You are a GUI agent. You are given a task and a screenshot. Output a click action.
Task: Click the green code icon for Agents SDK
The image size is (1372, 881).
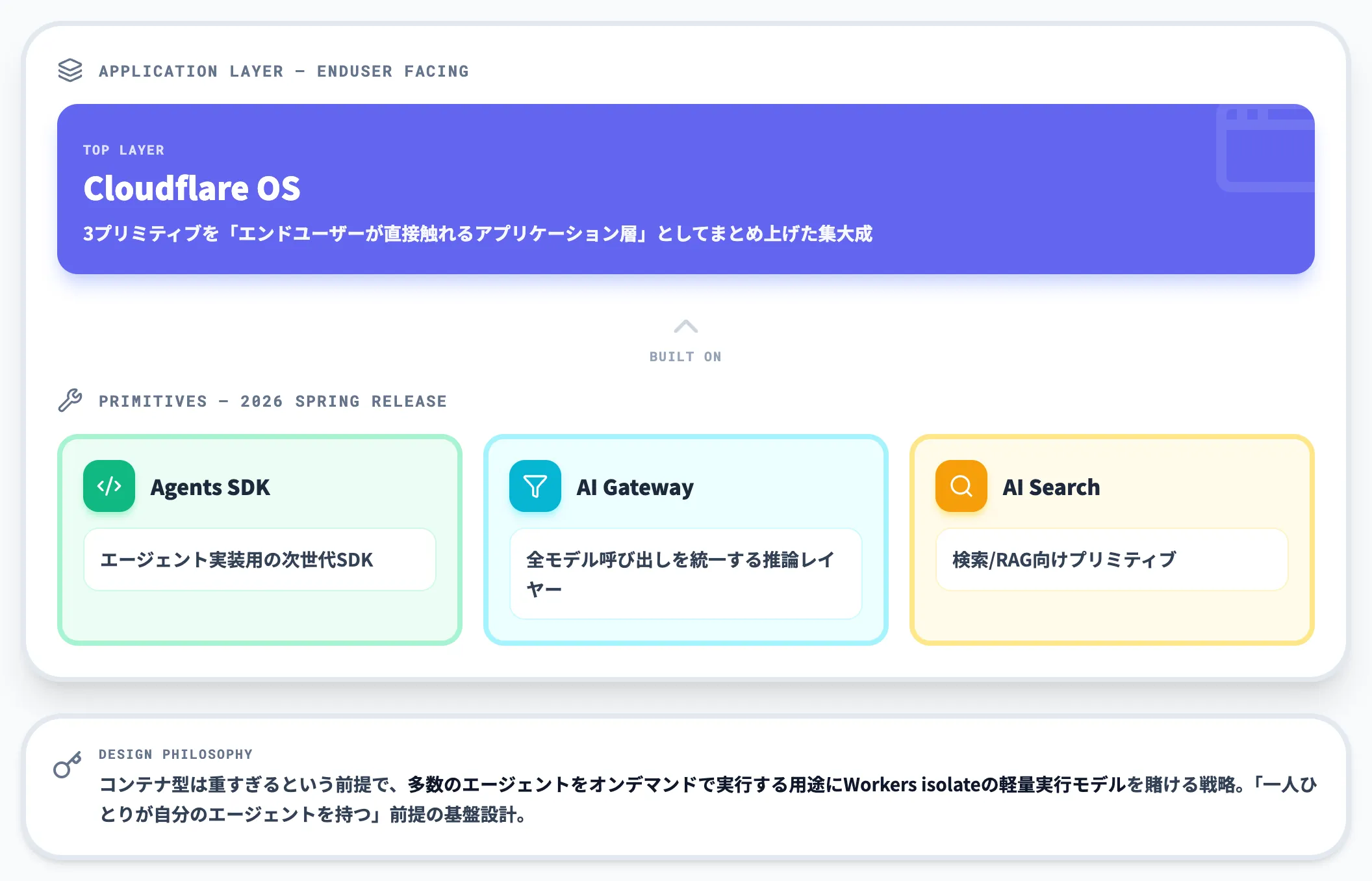pos(109,486)
